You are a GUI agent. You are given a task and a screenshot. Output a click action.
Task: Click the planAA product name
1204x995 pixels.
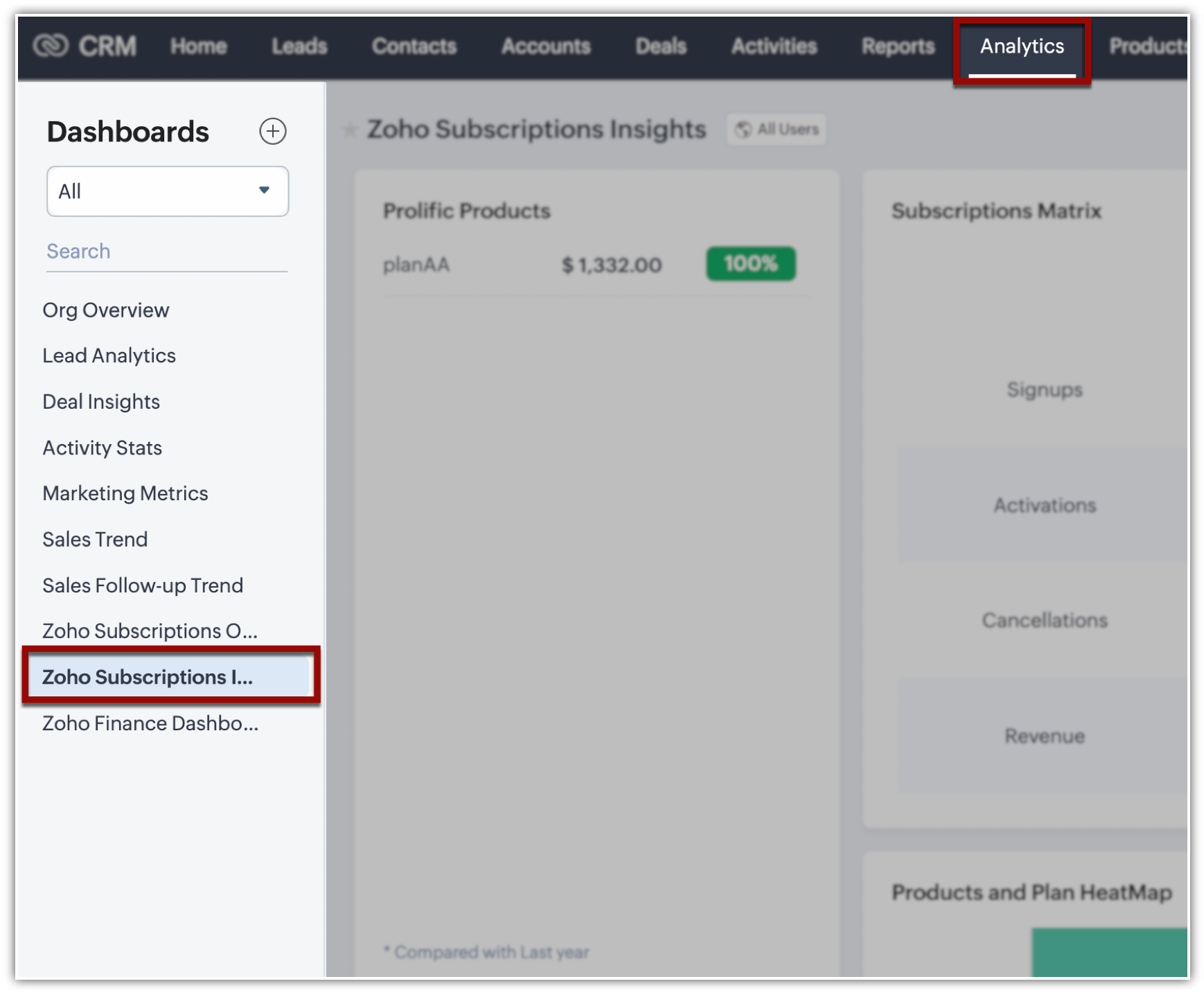[x=416, y=265]
